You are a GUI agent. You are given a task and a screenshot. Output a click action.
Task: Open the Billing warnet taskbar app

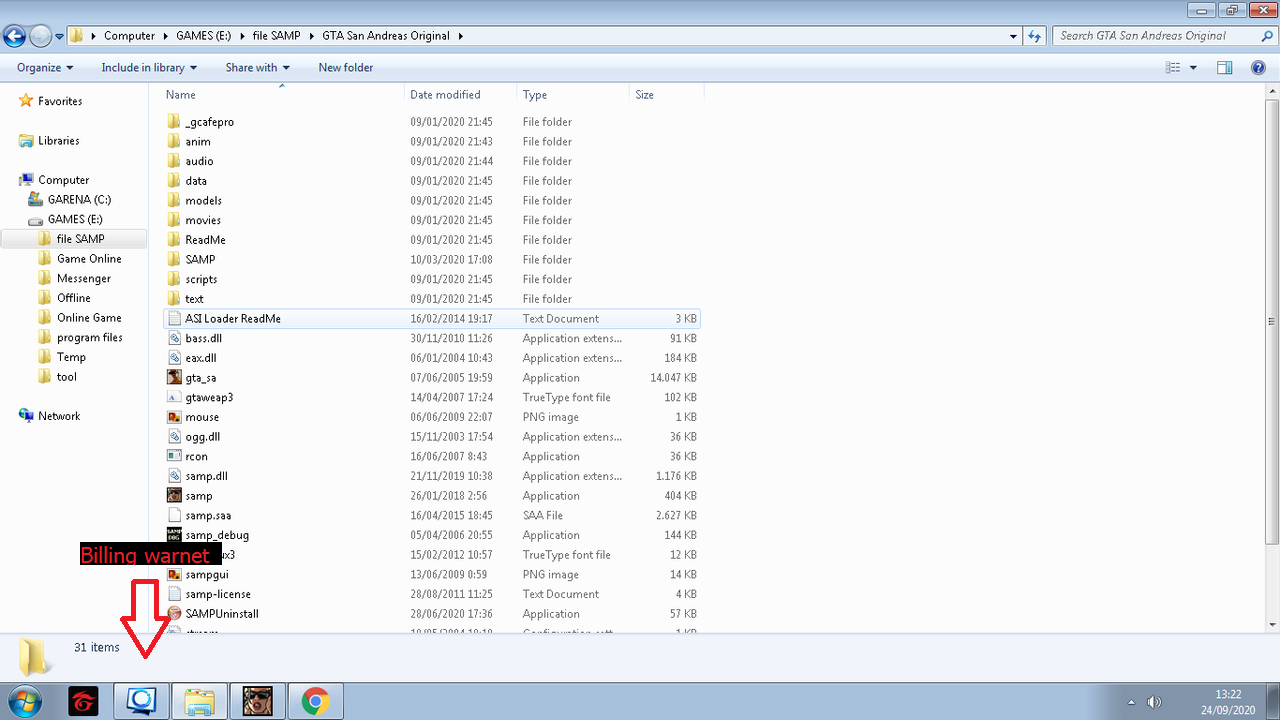click(x=141, y=702)
